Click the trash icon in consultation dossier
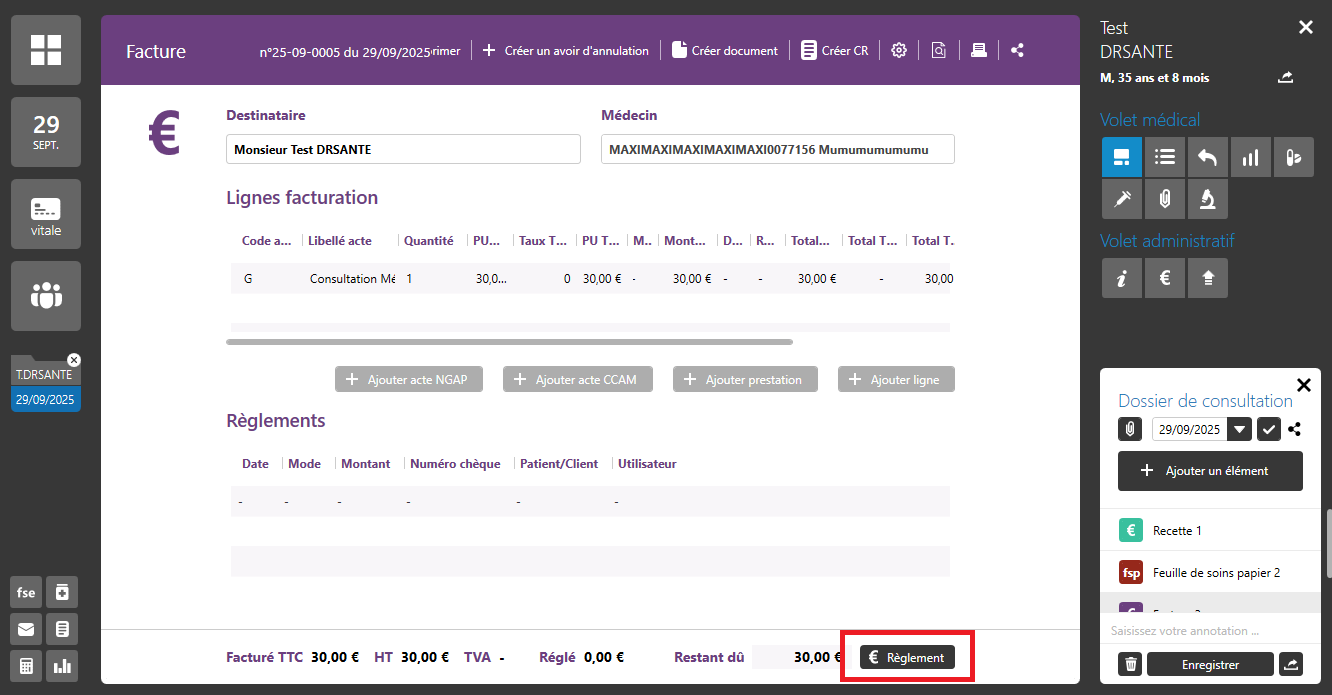The height and width of the screenshot is (695, 1332). pos(1130,664)
